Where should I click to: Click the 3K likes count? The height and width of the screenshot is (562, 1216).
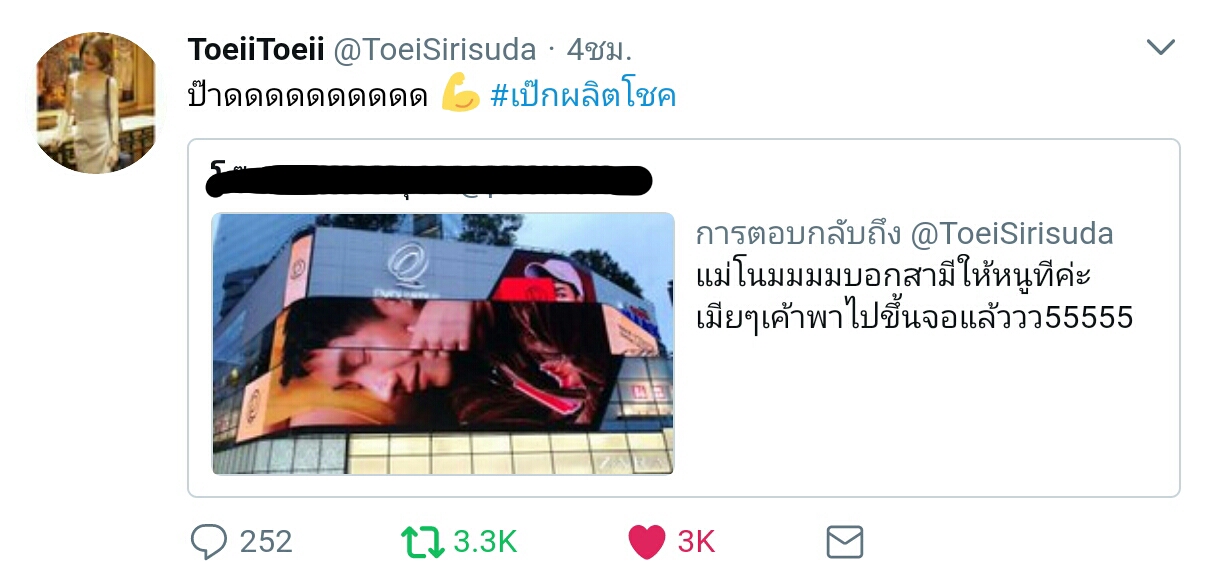point(696,541)
